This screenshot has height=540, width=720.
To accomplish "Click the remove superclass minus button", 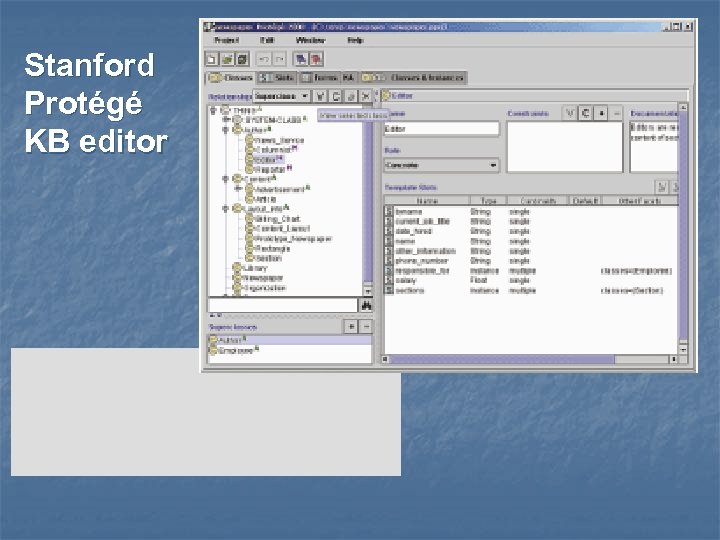I will [x=366, y=327].
